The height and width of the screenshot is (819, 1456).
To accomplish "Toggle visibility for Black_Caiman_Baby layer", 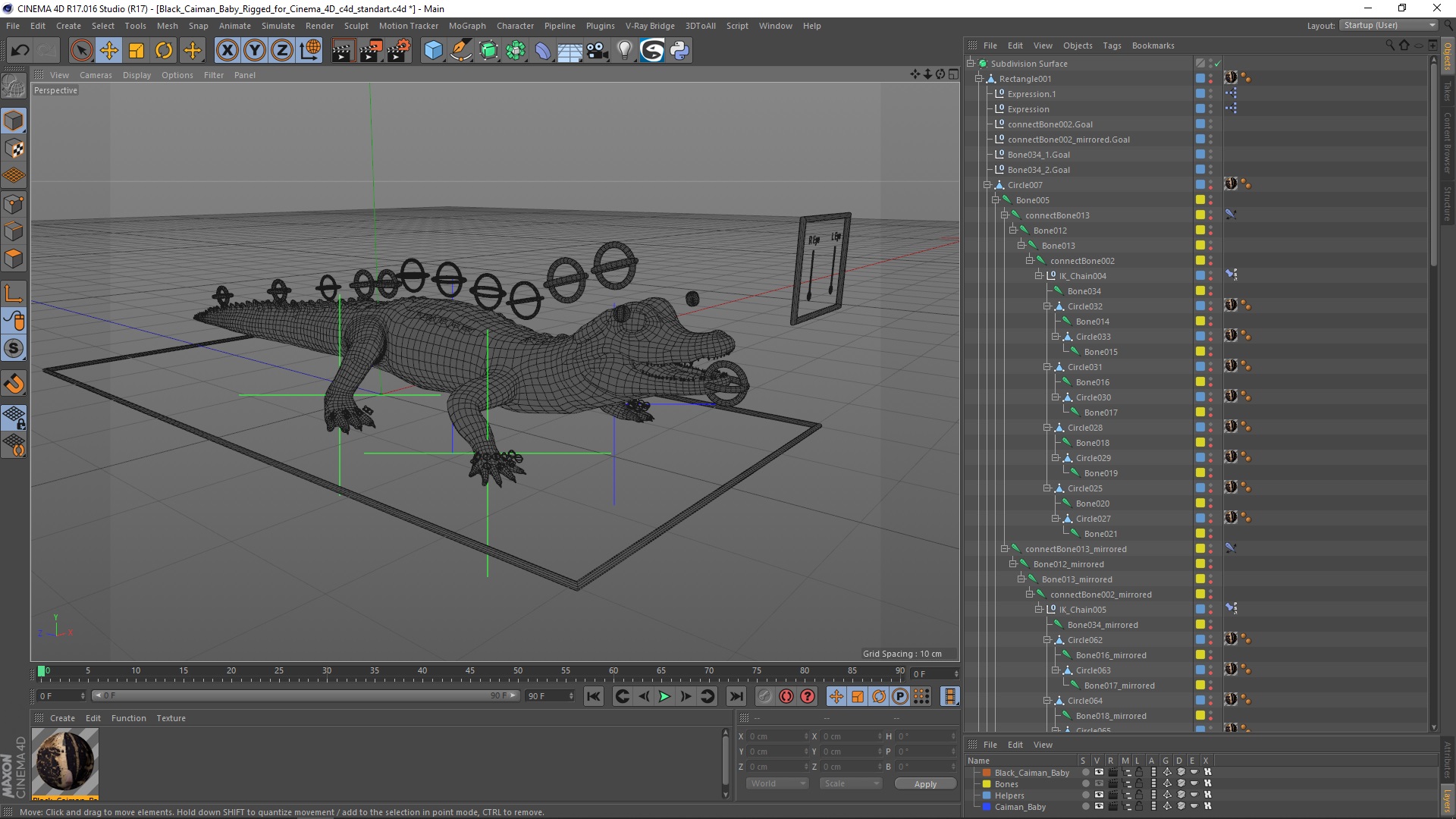I will click(x=1099, y=772).
